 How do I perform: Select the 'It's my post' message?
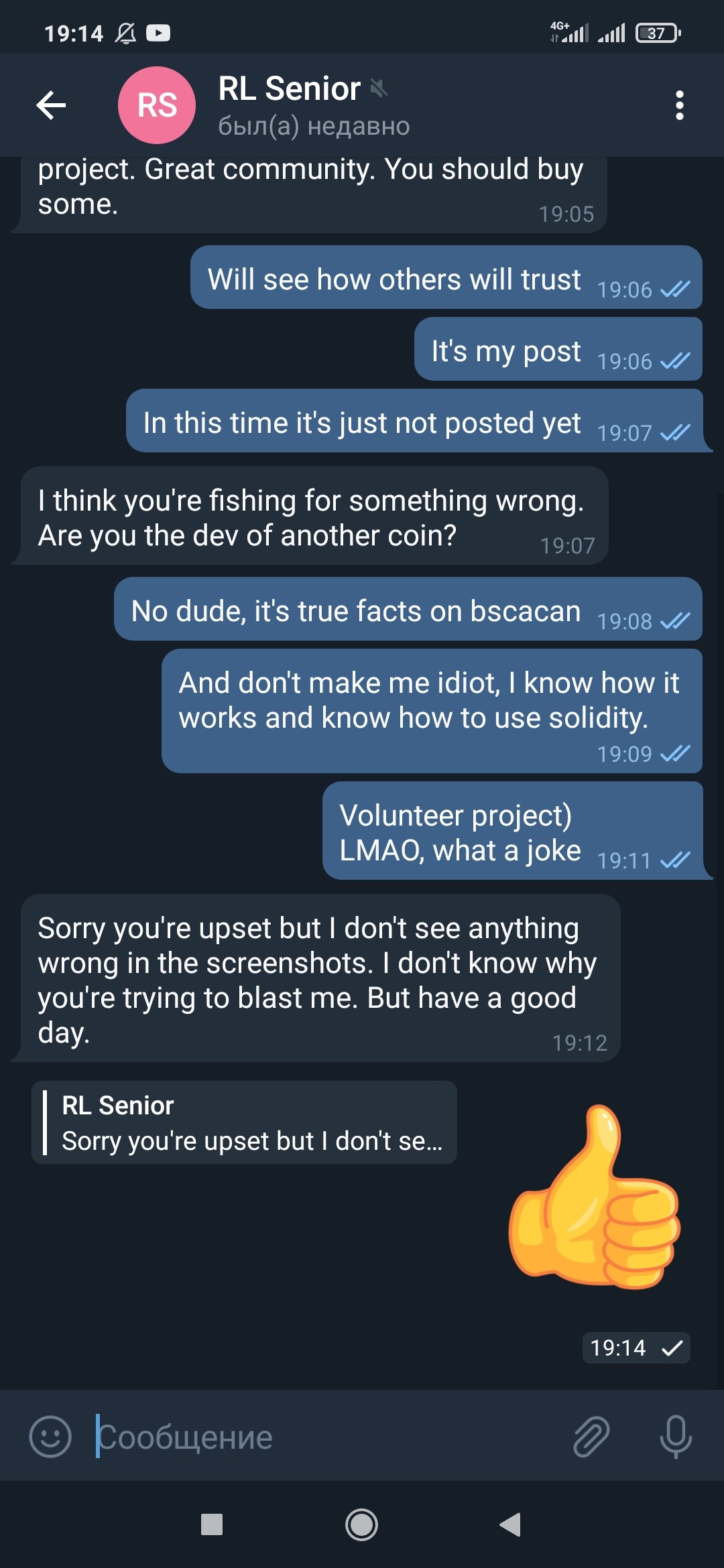click(x=558, y=350)
